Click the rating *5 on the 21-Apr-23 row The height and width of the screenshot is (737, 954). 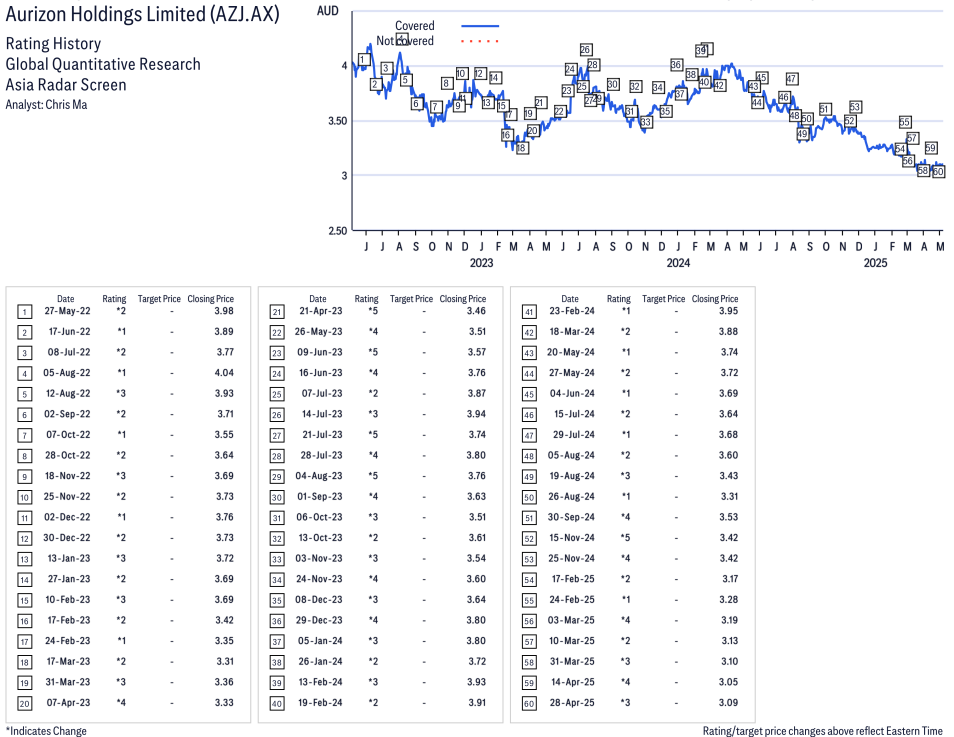pos(373,311)
